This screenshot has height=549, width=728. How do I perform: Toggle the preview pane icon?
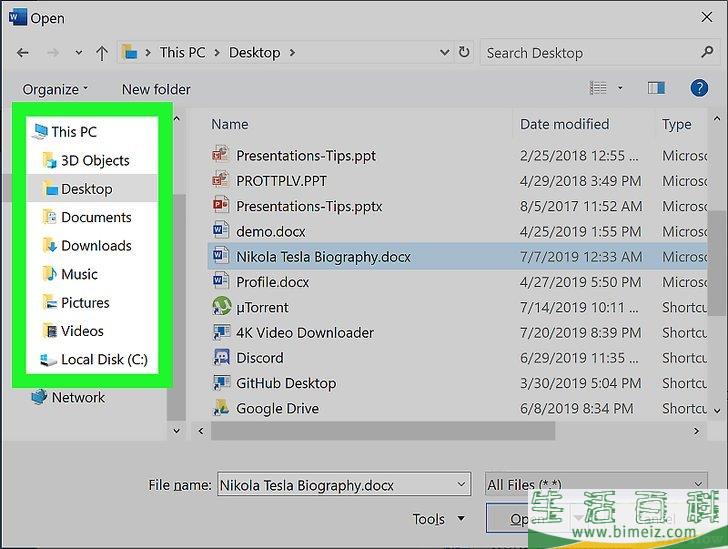656,89
